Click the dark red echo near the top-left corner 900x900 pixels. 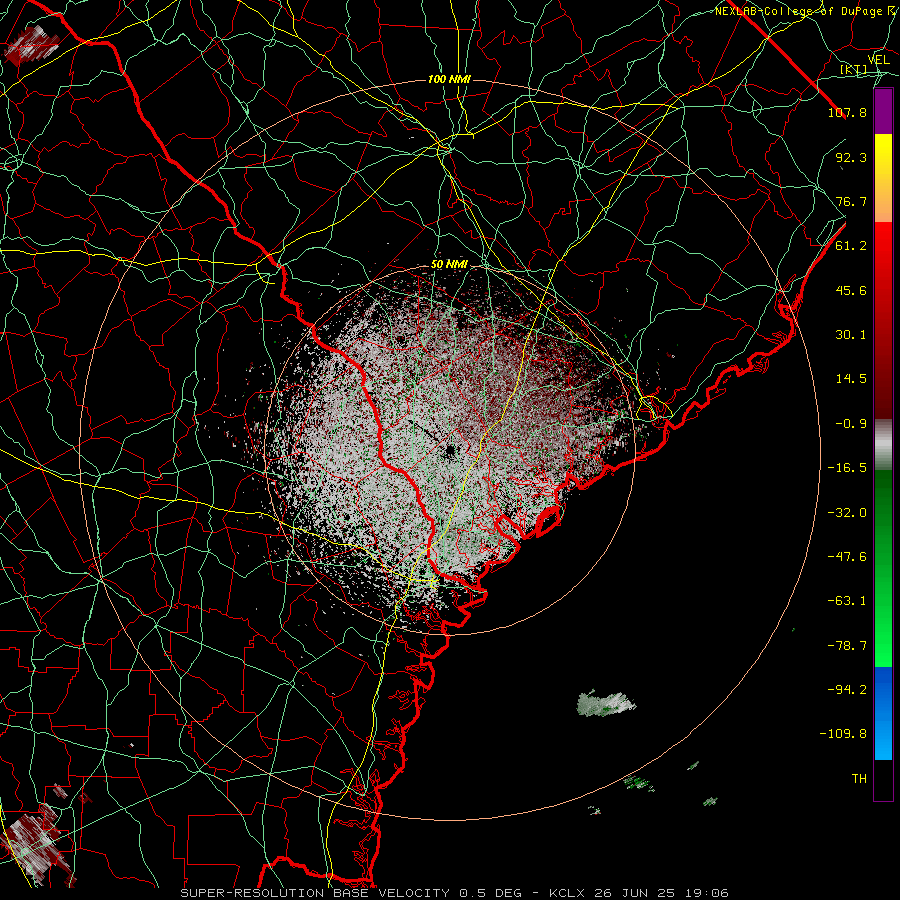(31, 45)
